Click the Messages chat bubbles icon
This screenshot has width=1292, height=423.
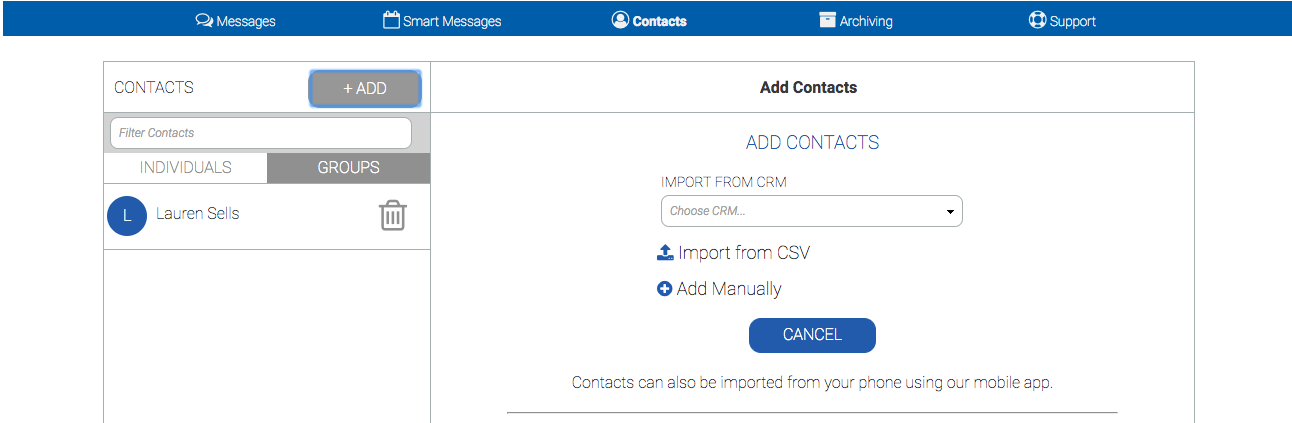point(204,20)
